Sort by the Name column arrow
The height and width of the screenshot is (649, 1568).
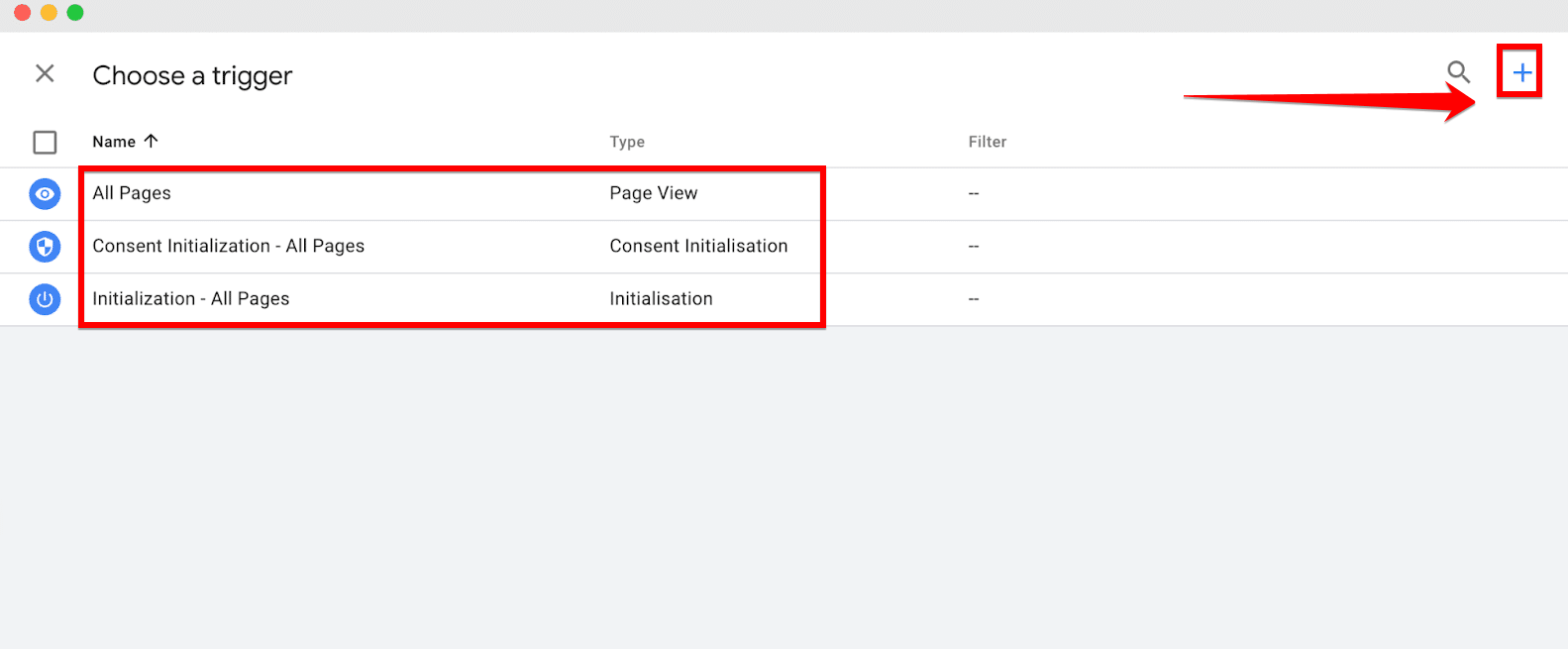152,141
